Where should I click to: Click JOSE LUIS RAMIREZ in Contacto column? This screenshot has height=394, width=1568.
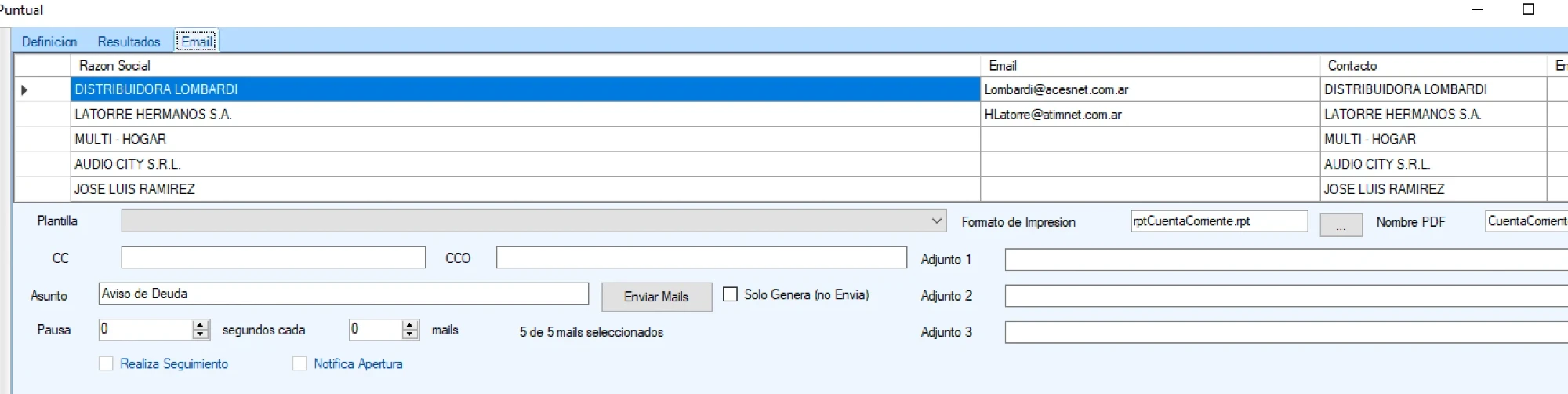click(x=1433, y=189)
